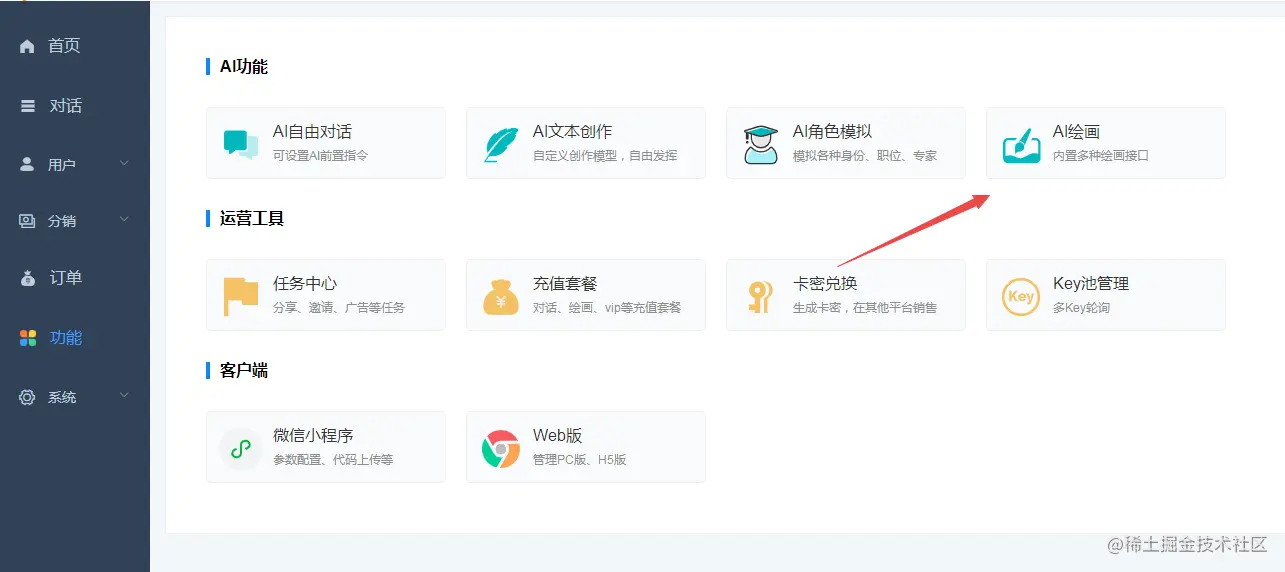Click the list icon beside 对话
1285x572 pixels.
[x=27, y=106]
